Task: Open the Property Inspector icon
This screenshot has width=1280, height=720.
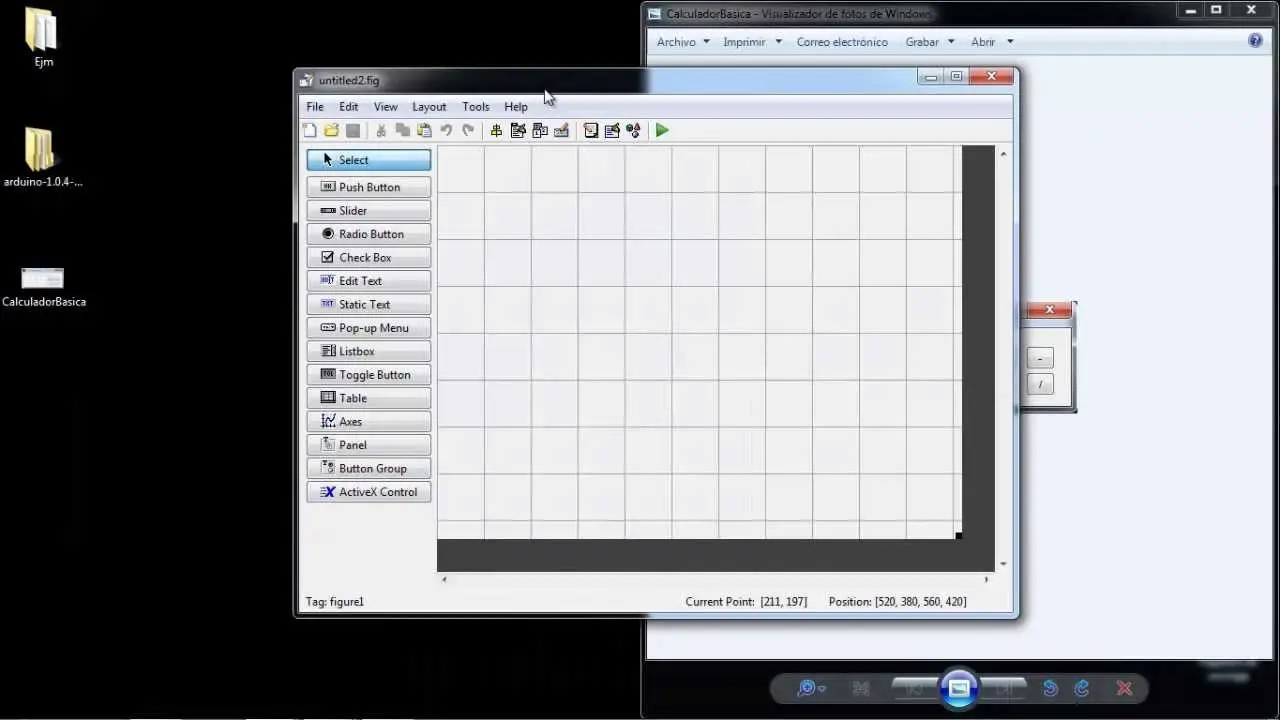Action: (612, 130)
